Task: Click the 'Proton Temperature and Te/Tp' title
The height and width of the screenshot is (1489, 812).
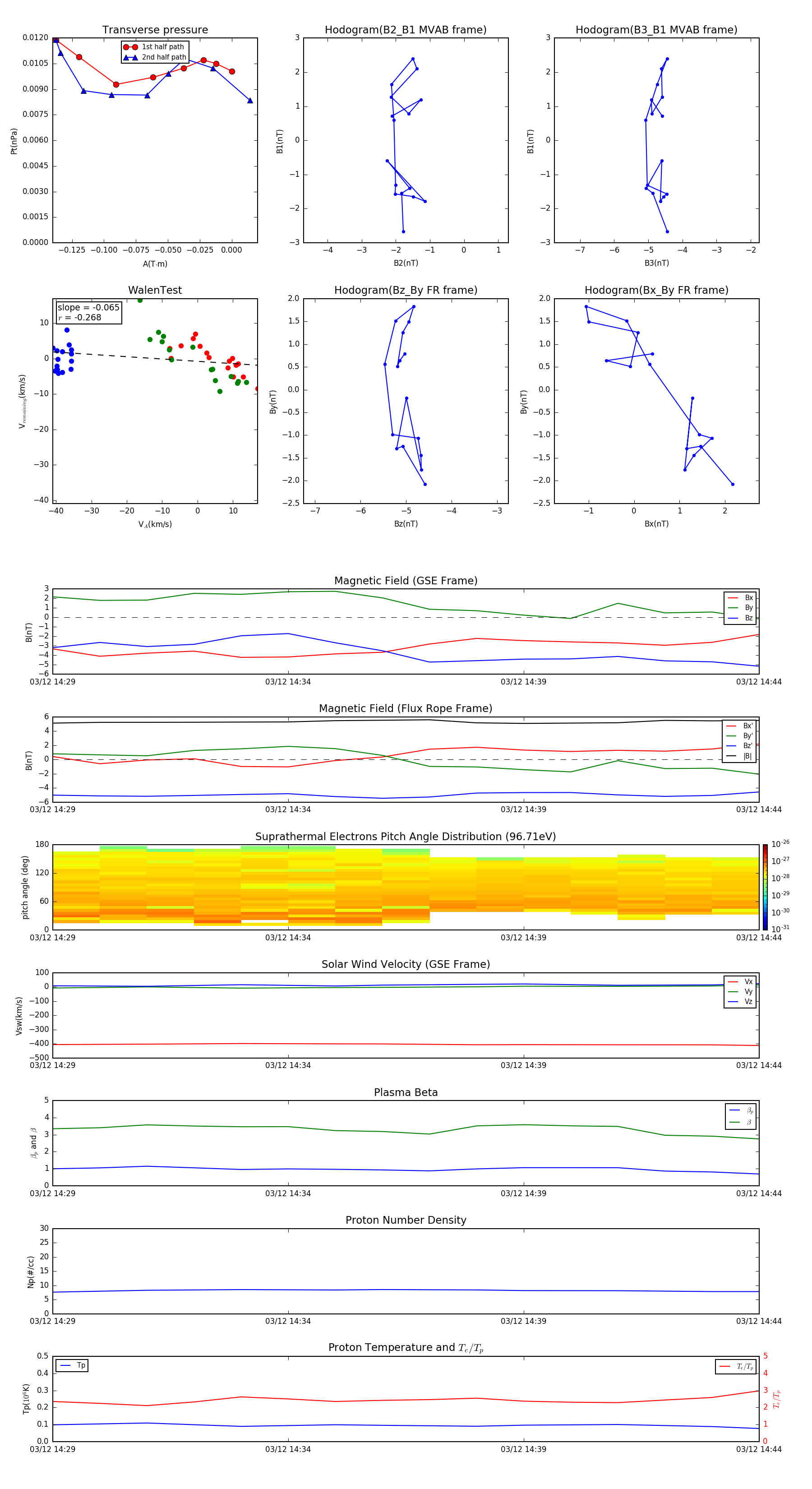Action: click(406, 1348)
